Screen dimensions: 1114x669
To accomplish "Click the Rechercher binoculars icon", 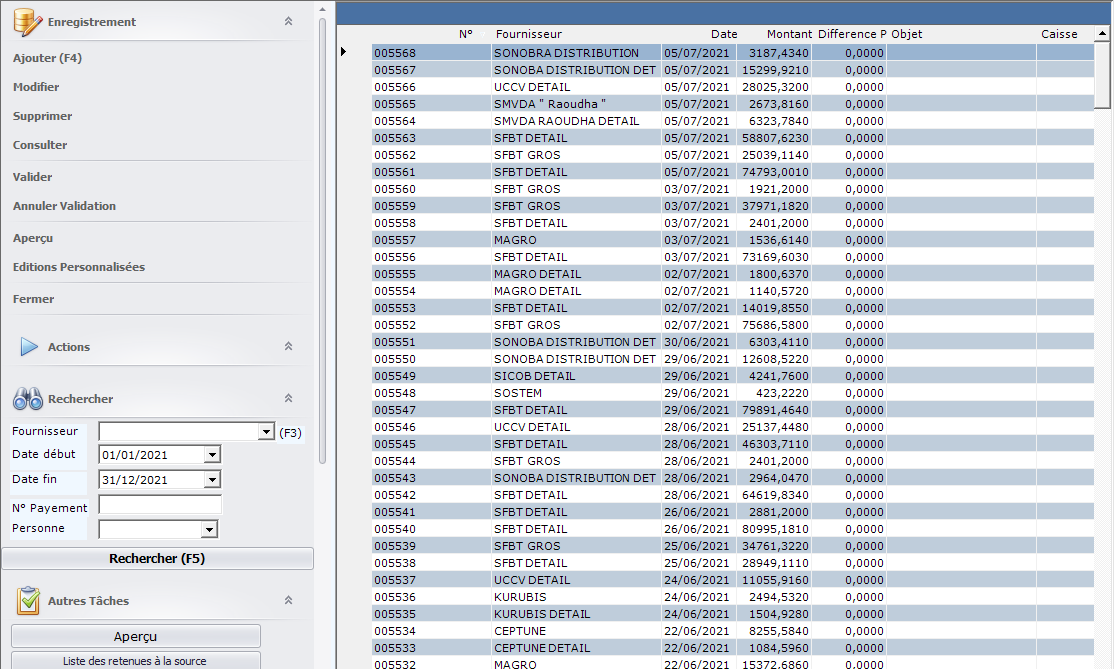I will click(x=28, y=399).
